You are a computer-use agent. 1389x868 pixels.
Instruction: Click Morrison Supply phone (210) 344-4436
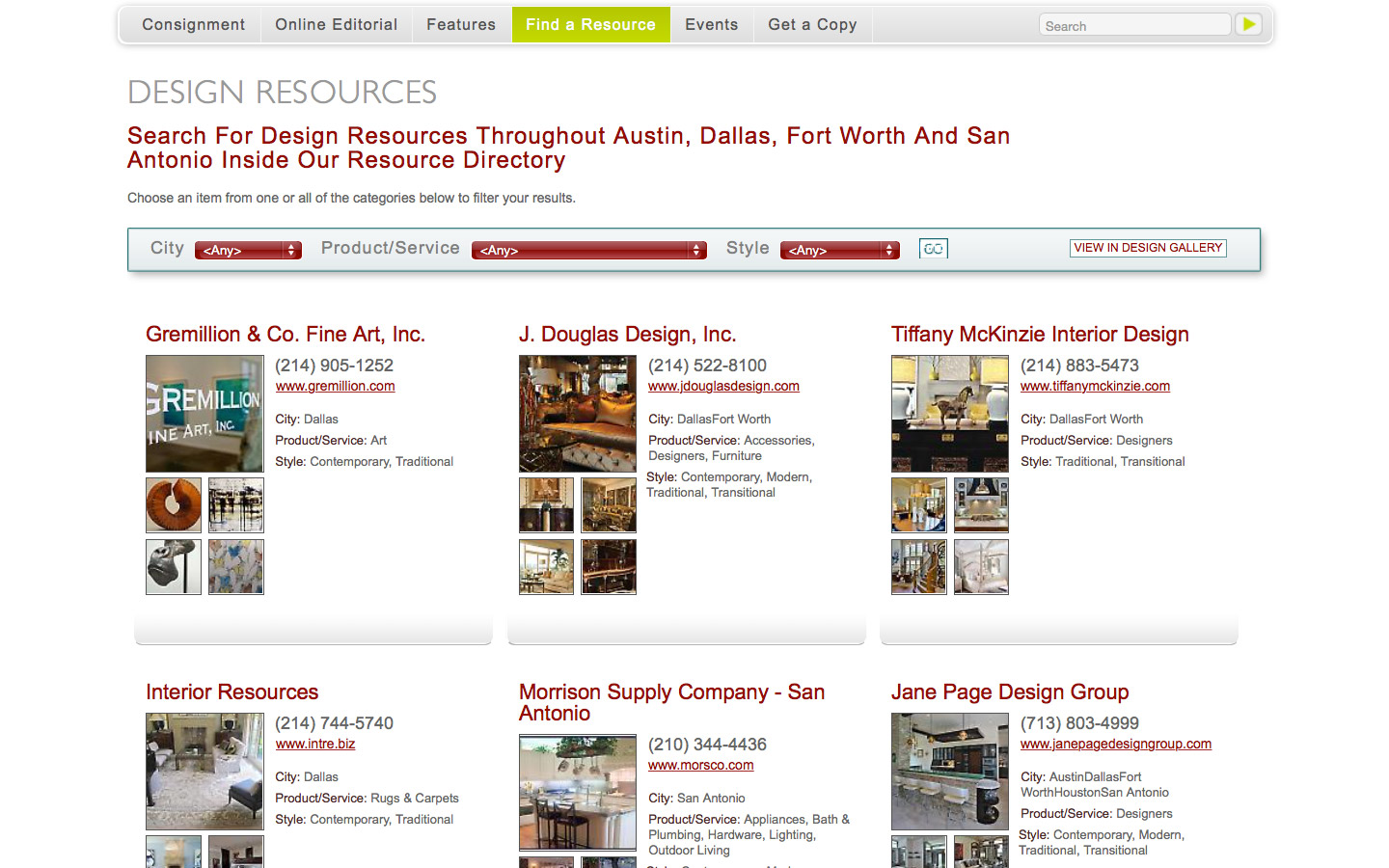(x=707, y=745)
